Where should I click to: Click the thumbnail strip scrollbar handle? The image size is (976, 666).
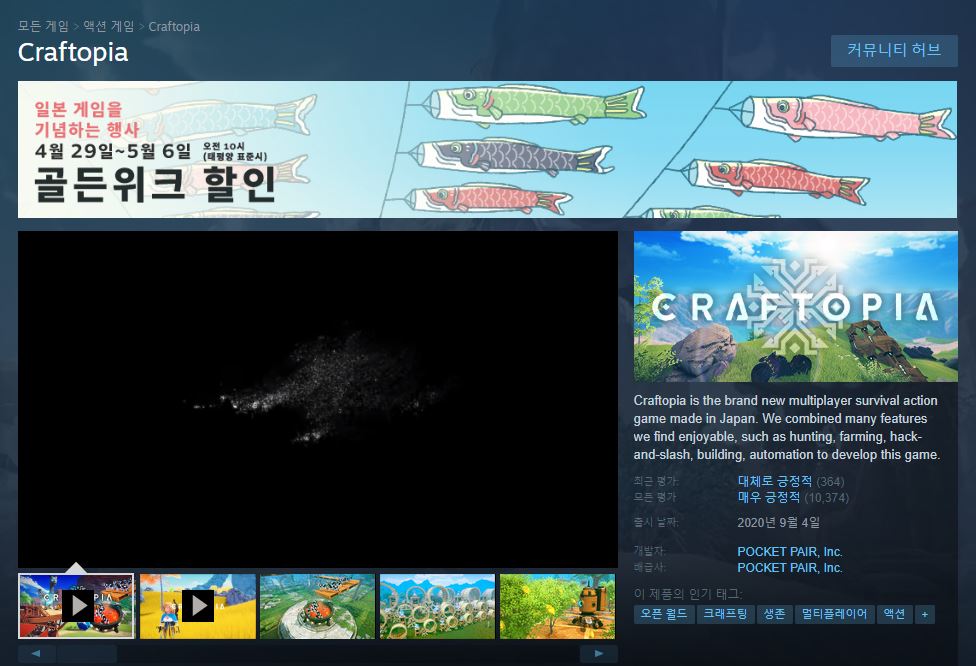click(86, 654)
